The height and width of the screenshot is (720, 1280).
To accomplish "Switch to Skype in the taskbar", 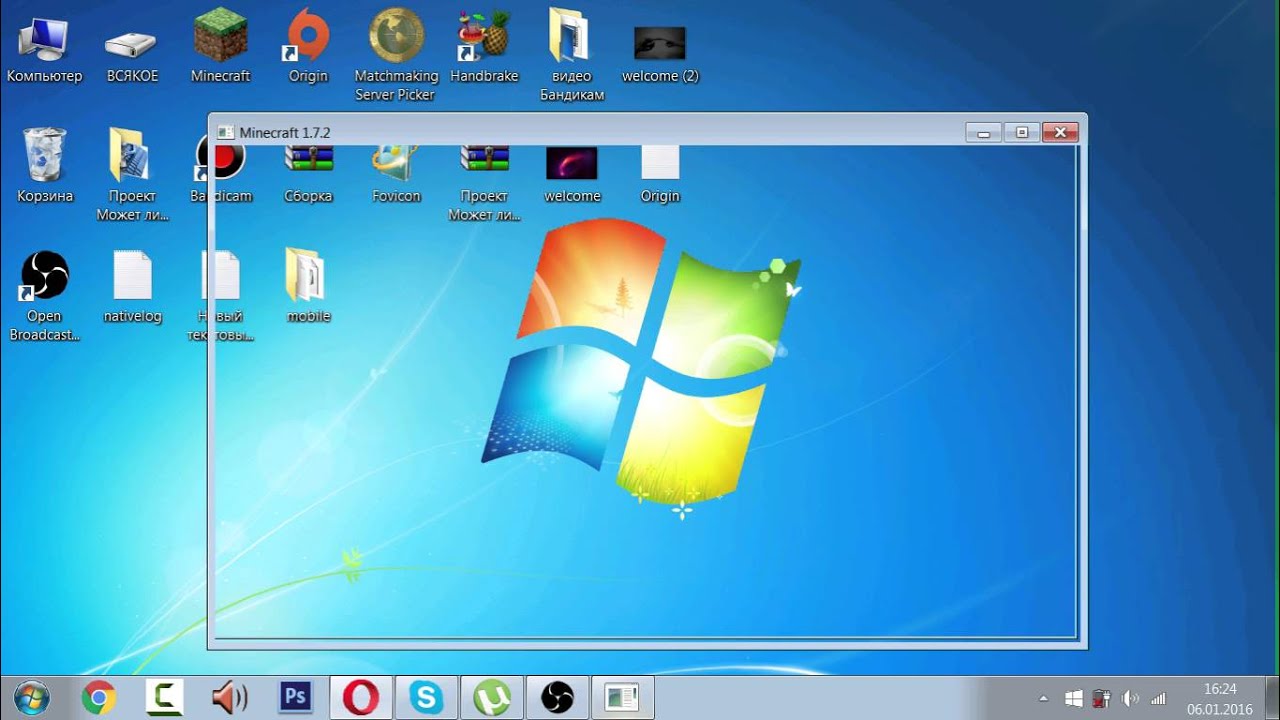I will 427,697.
